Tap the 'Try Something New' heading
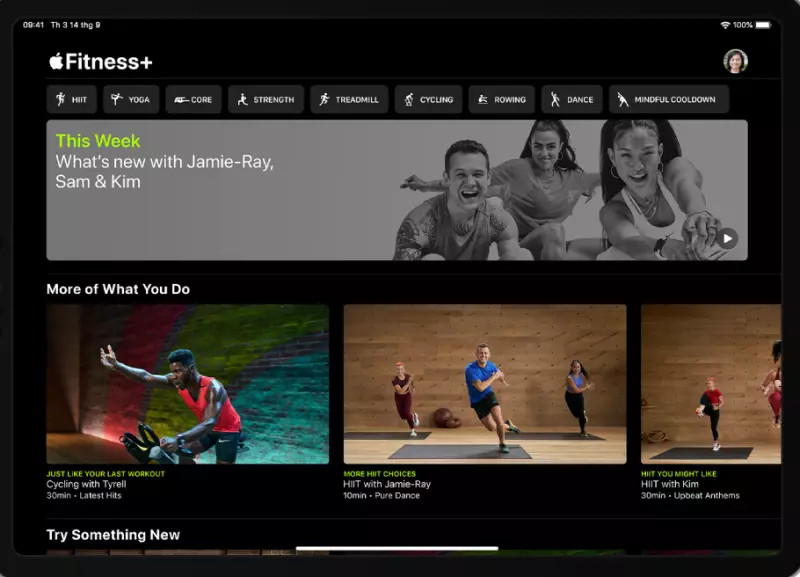800x577 pixels. pyautogui.click(x=113, y=535)
